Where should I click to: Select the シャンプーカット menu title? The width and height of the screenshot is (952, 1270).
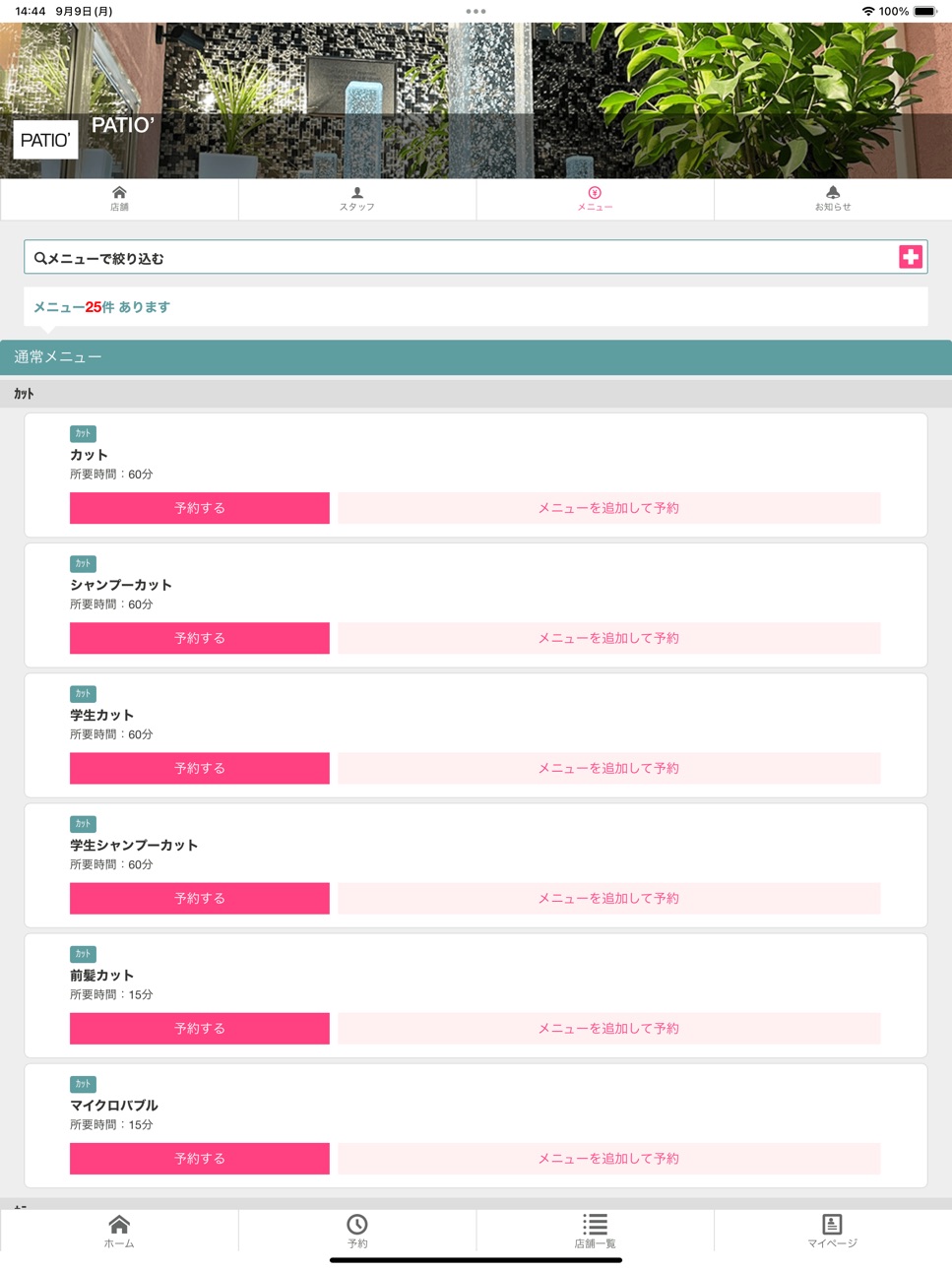point(121,585)
